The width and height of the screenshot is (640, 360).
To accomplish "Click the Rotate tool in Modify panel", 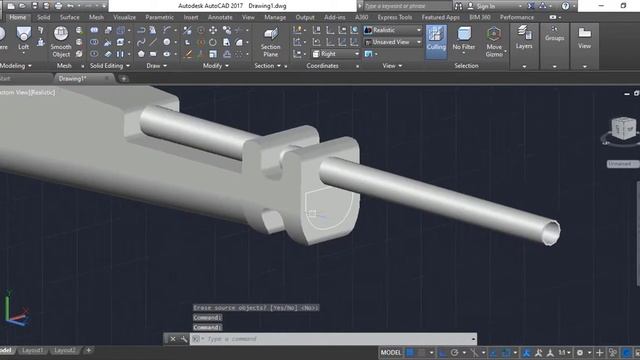I will pyautogui.click(x=213, y=42).
